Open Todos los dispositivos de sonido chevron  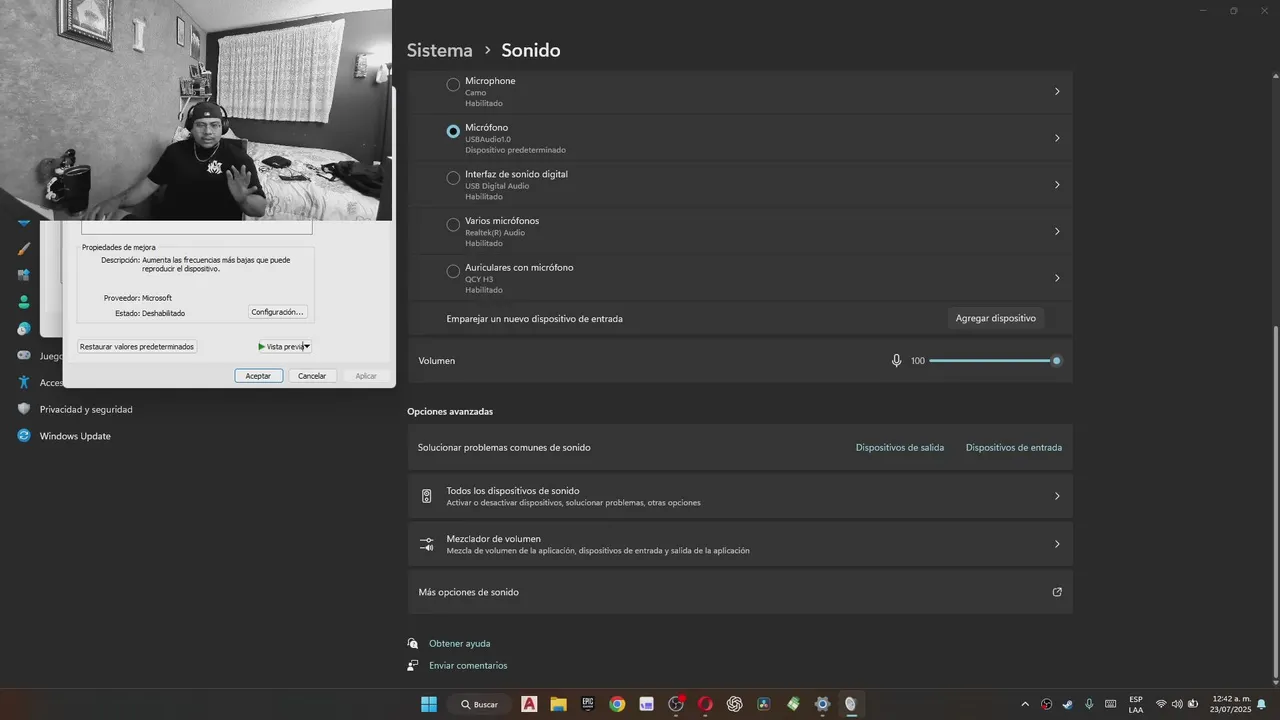1057,496
